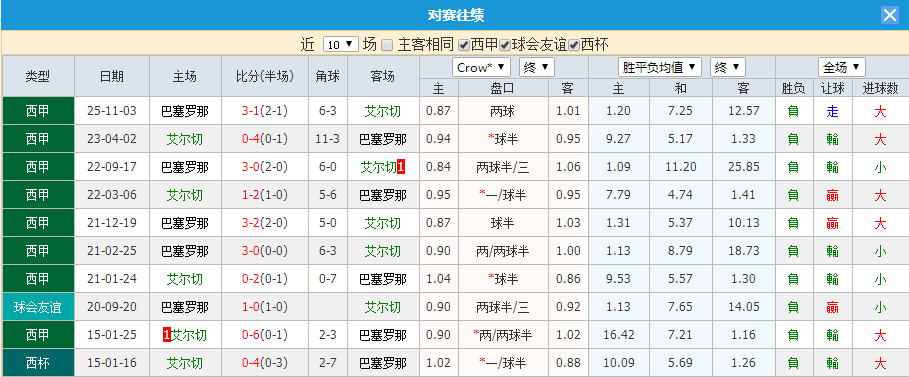This screenshot has width=909, height=377.
Task: Click the date 21-12-19
Action: tap(112, 223)
